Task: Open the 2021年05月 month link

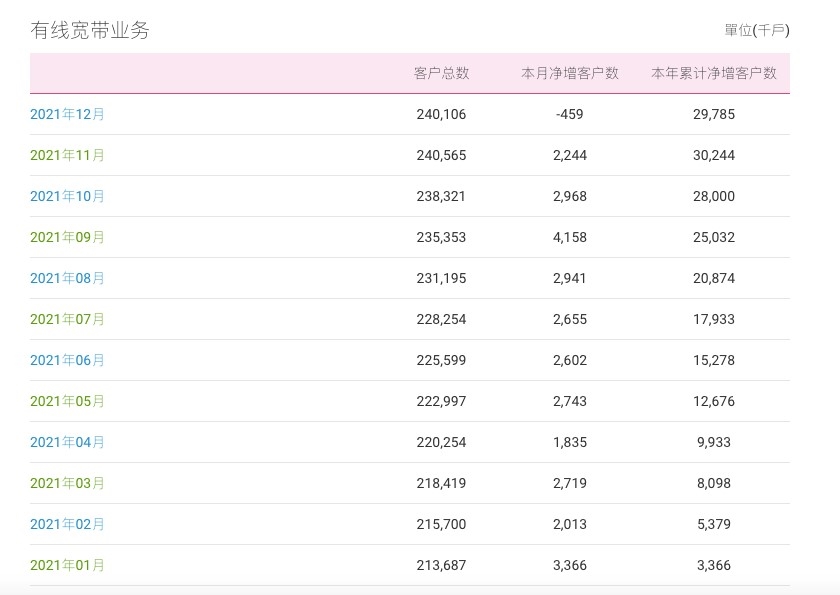Action: (x=67, y=401)
